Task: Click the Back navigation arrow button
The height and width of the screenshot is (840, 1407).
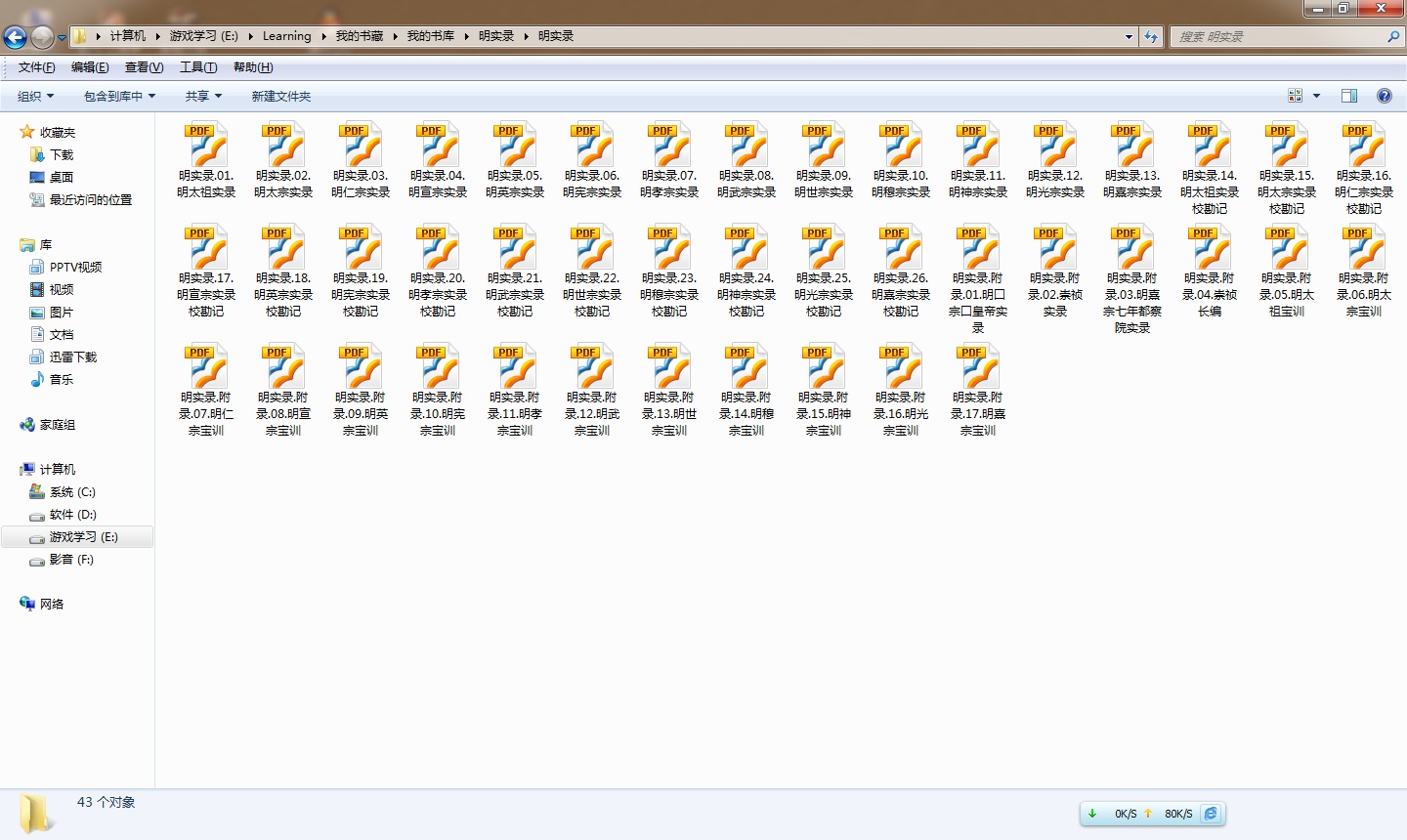Action: [15, 37]
